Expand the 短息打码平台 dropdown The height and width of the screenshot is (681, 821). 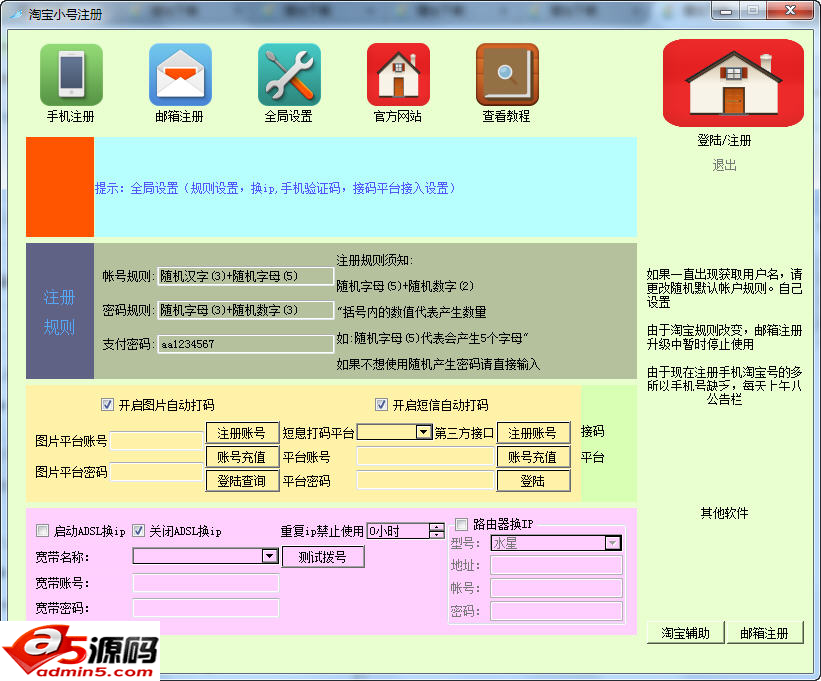point(423,432)
